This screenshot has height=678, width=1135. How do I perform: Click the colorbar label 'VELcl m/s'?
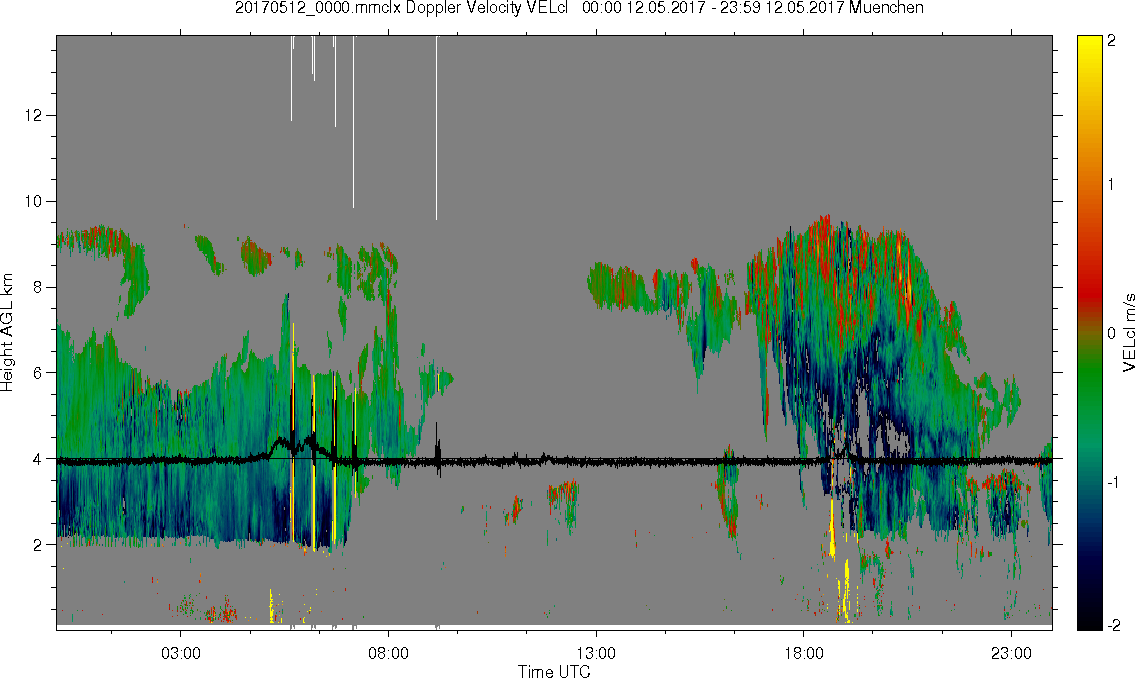click(1128, 333)
